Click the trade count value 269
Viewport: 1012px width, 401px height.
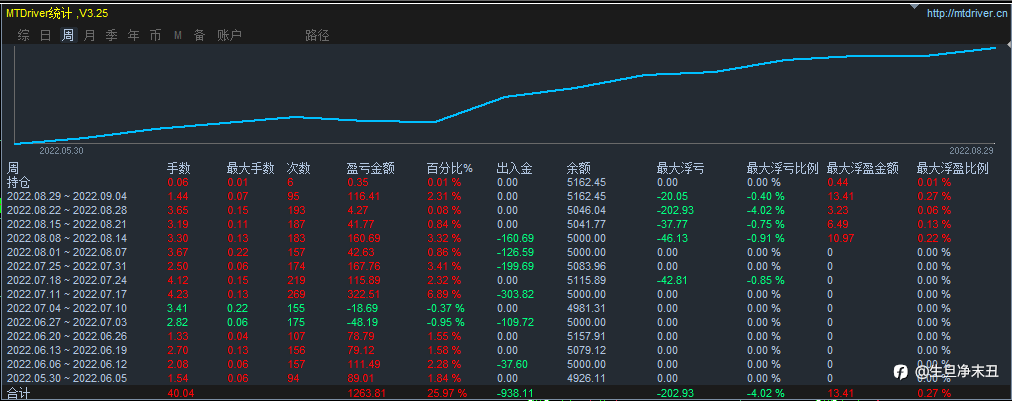pyautogui.click(x=296, y=294)
